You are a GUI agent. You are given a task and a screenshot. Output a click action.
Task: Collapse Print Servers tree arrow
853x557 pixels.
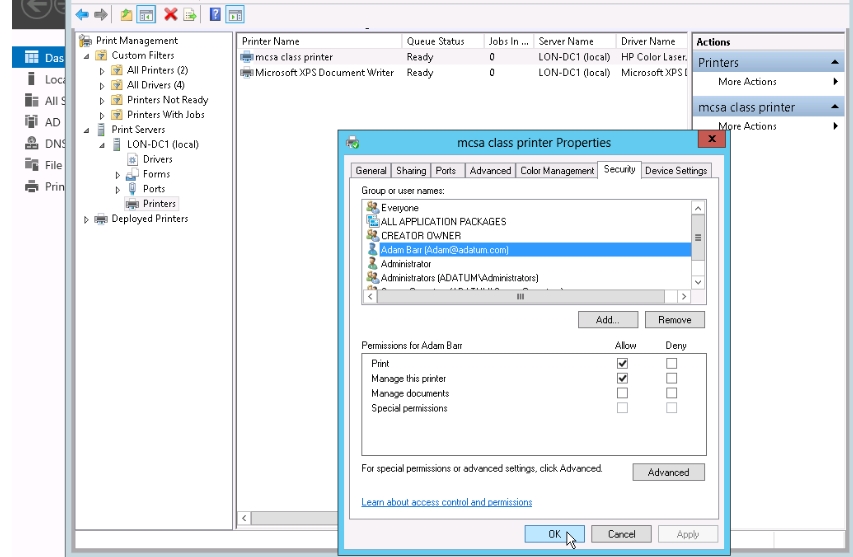[x=86, y=131]
